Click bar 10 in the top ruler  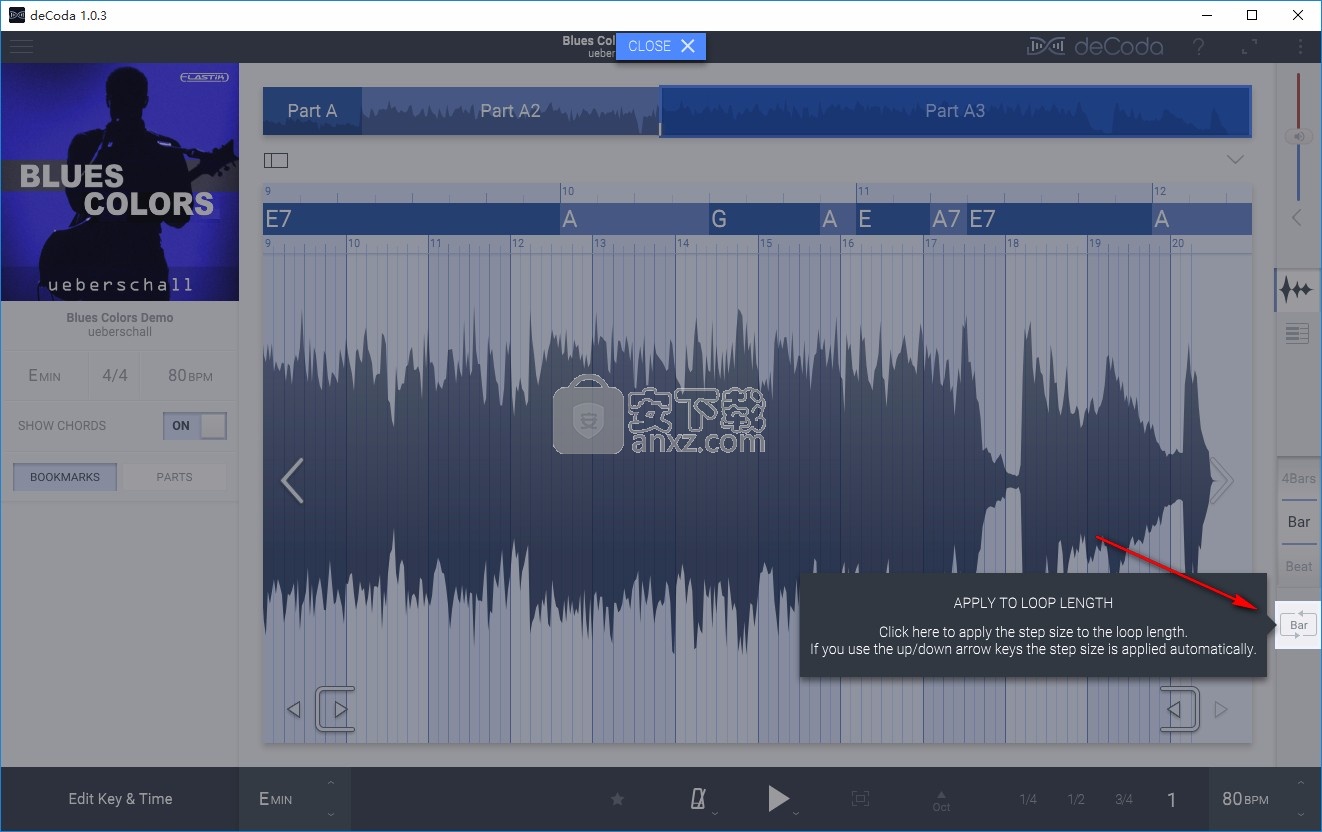tap(568, 191)
